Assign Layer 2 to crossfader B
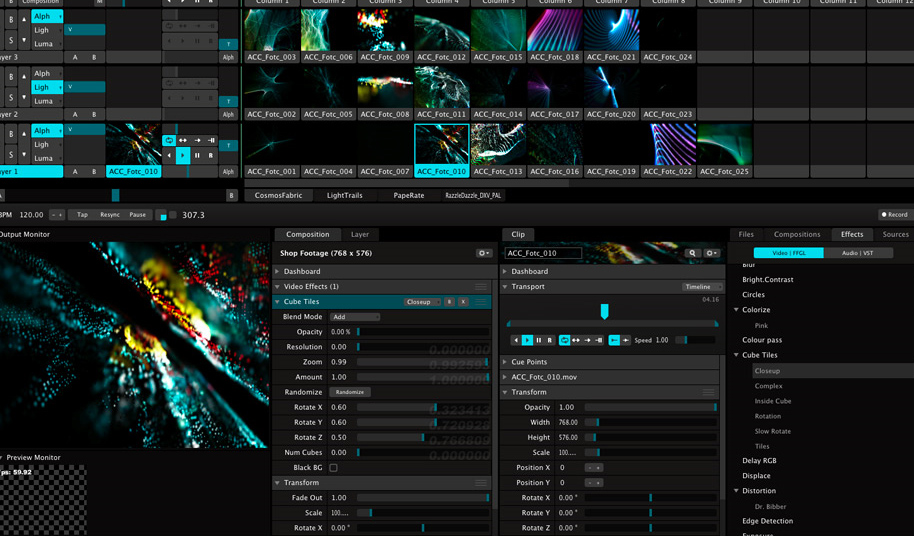This screenshot has height=536, width=914. (x=94, y=115)
